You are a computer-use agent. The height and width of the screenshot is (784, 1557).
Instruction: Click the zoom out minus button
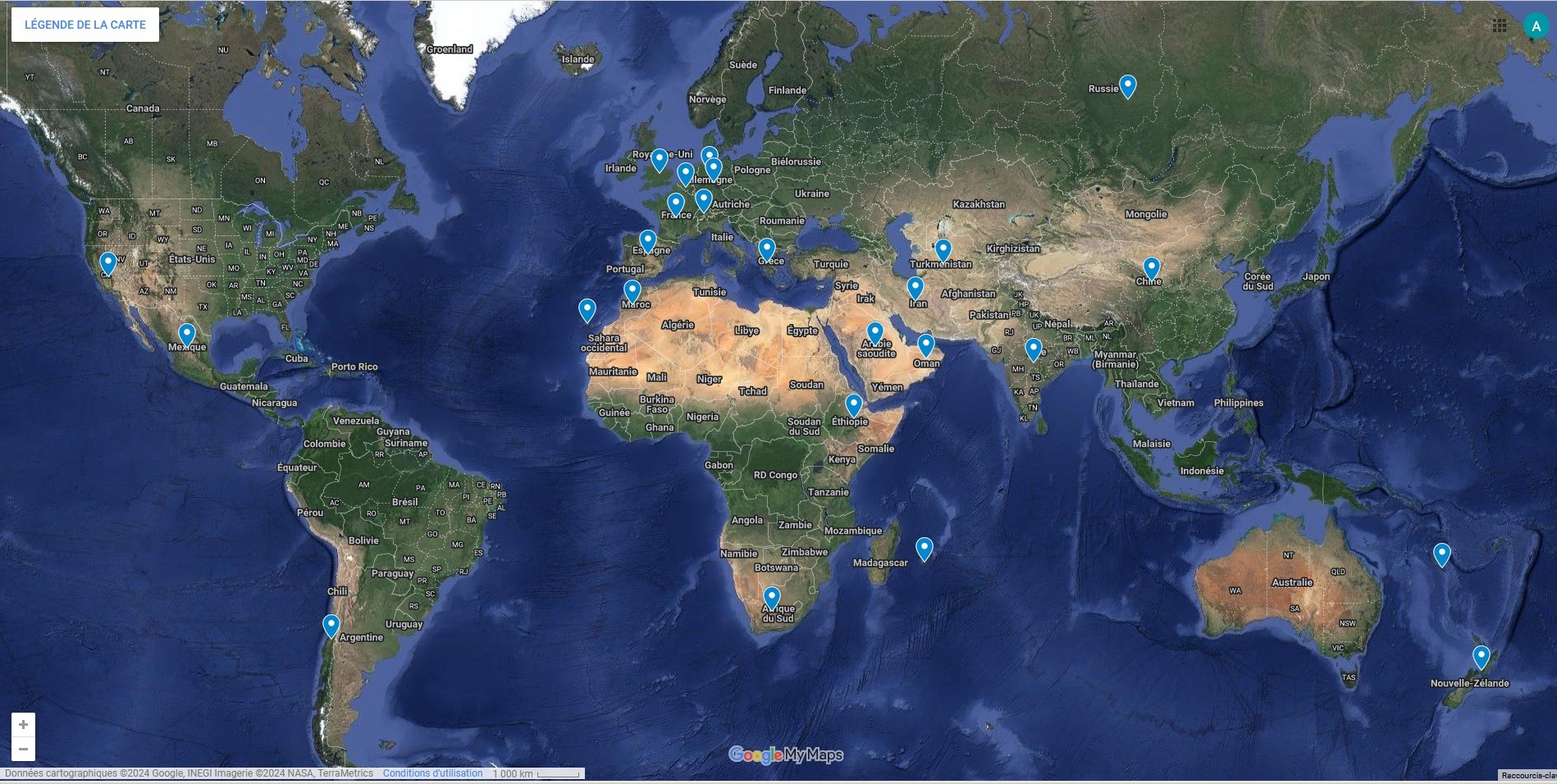tap(23, 749)
